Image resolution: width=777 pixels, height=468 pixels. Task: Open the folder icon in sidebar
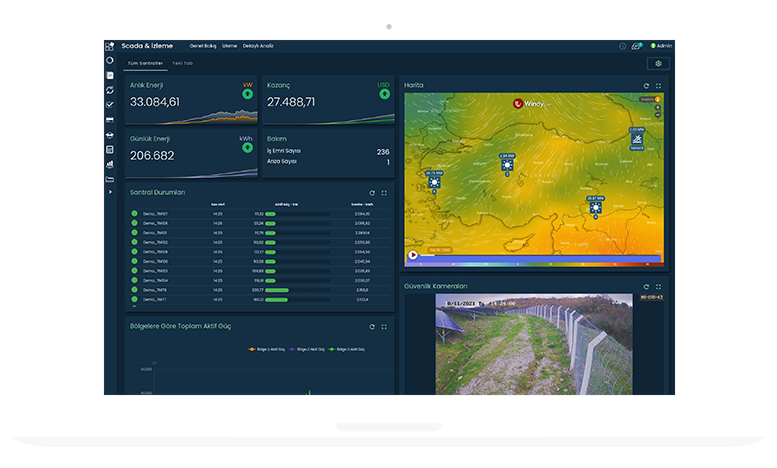110,178
